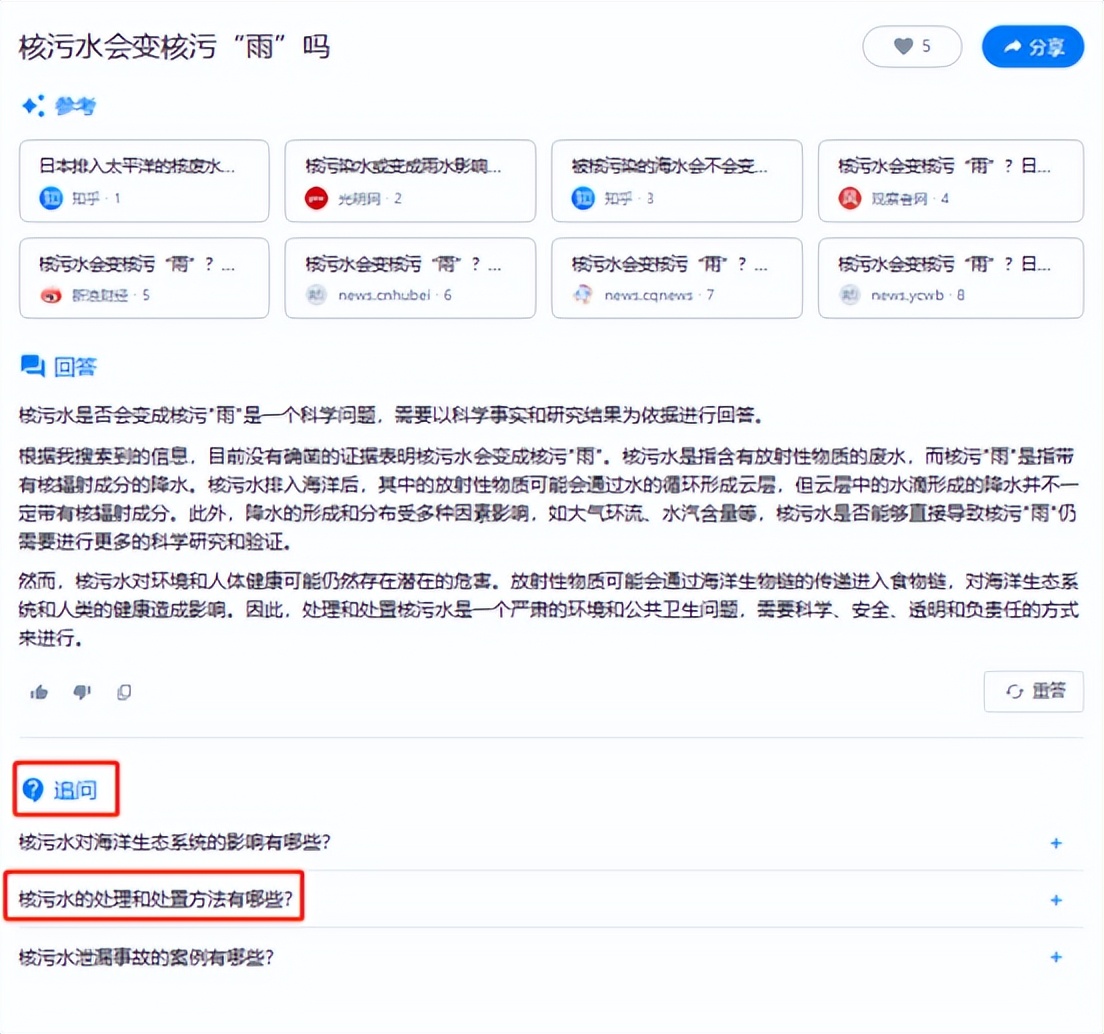Viewport: 1104px width, 1034px height.
Task: Click the 新浪财经 source icon on reference 5
Action: point(49,295)
